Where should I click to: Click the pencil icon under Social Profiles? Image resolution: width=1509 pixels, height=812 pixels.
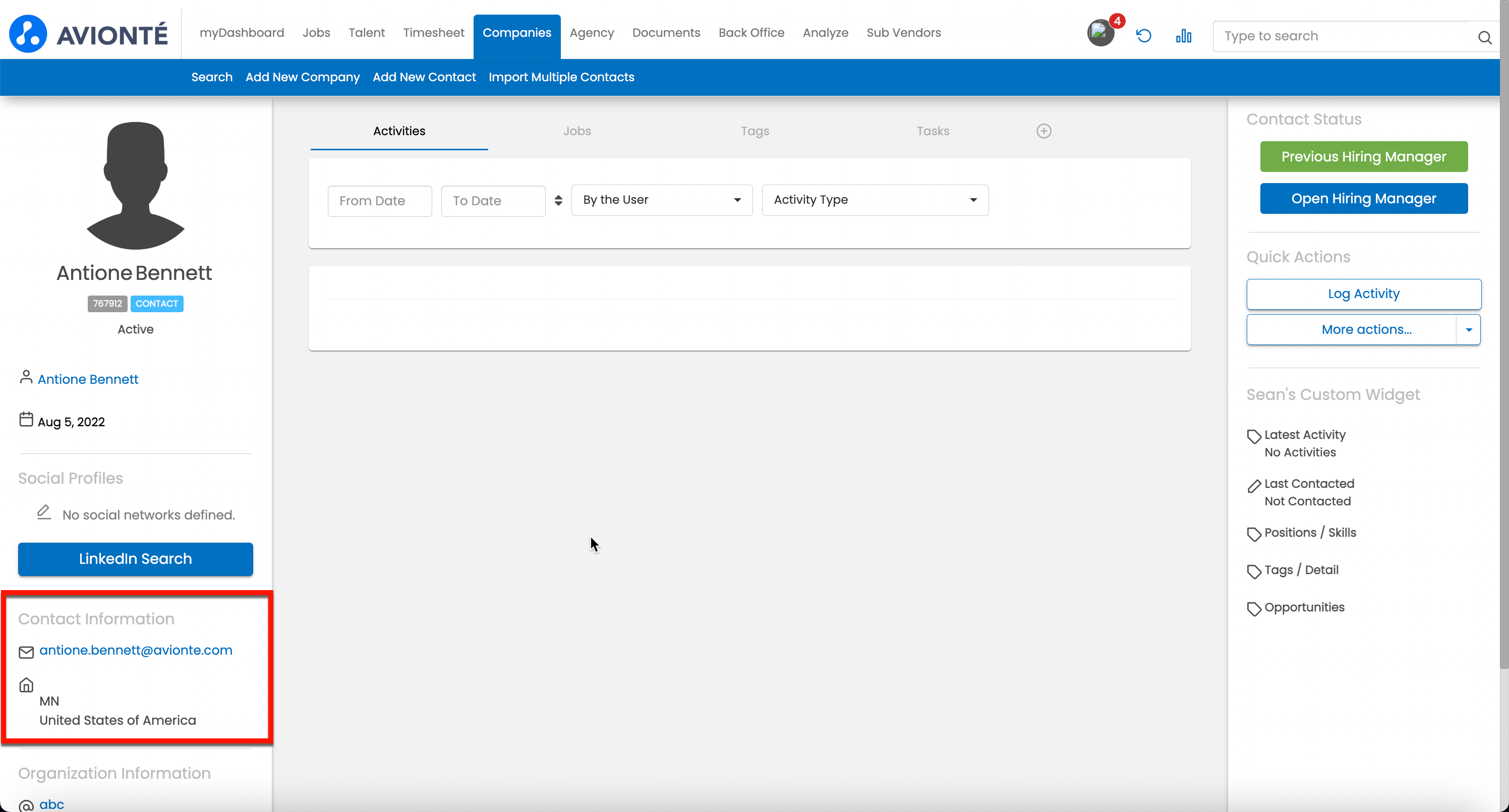[x=44, y=512]
